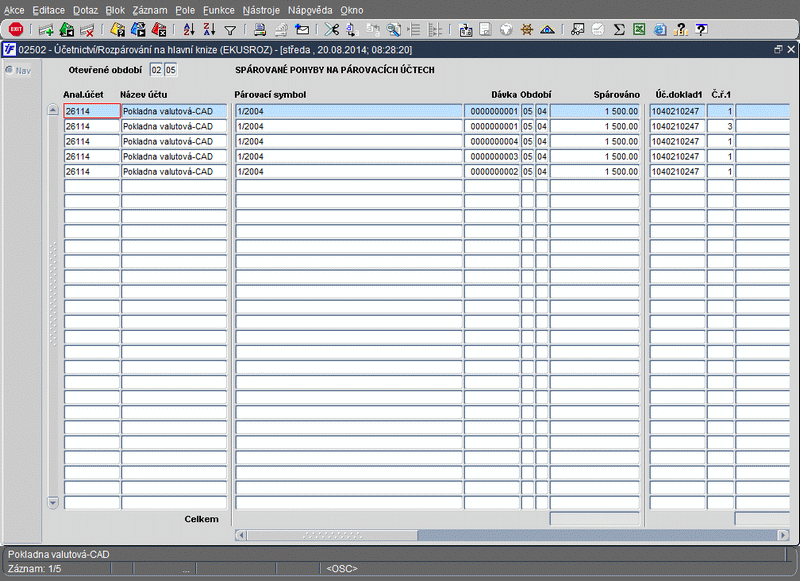Click the Dávka cell showing 0000000003
800x581 pixels.
click(x=492, y=157)
